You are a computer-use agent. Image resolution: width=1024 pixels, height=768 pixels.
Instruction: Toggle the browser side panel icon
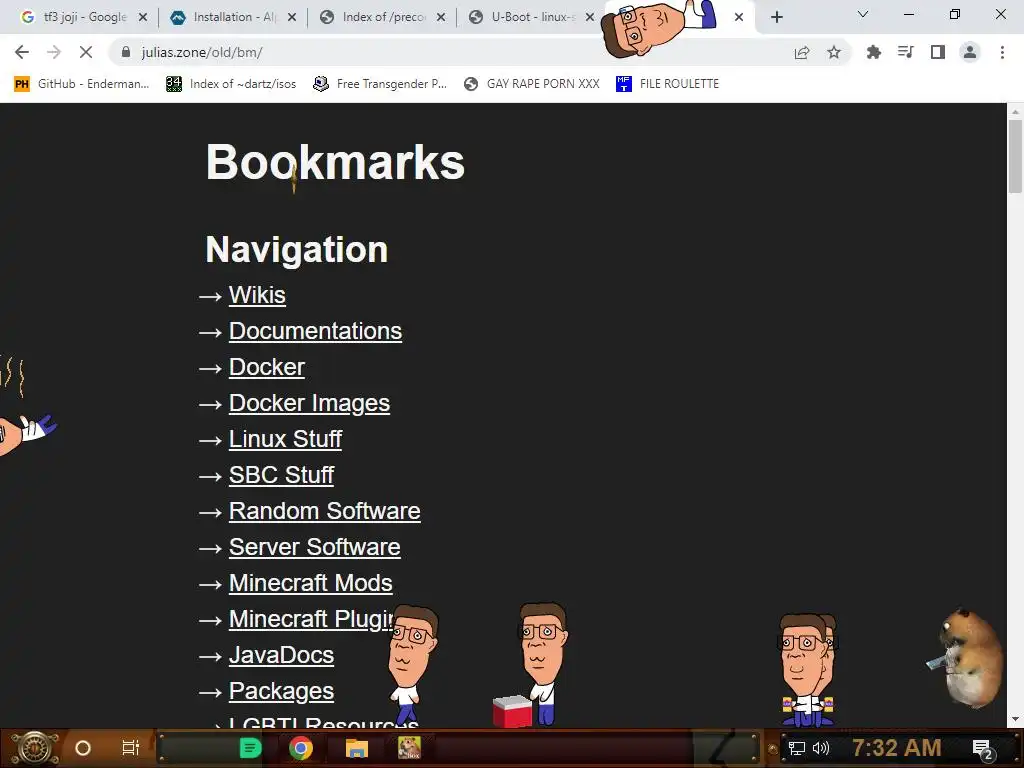tap(938, 52)
